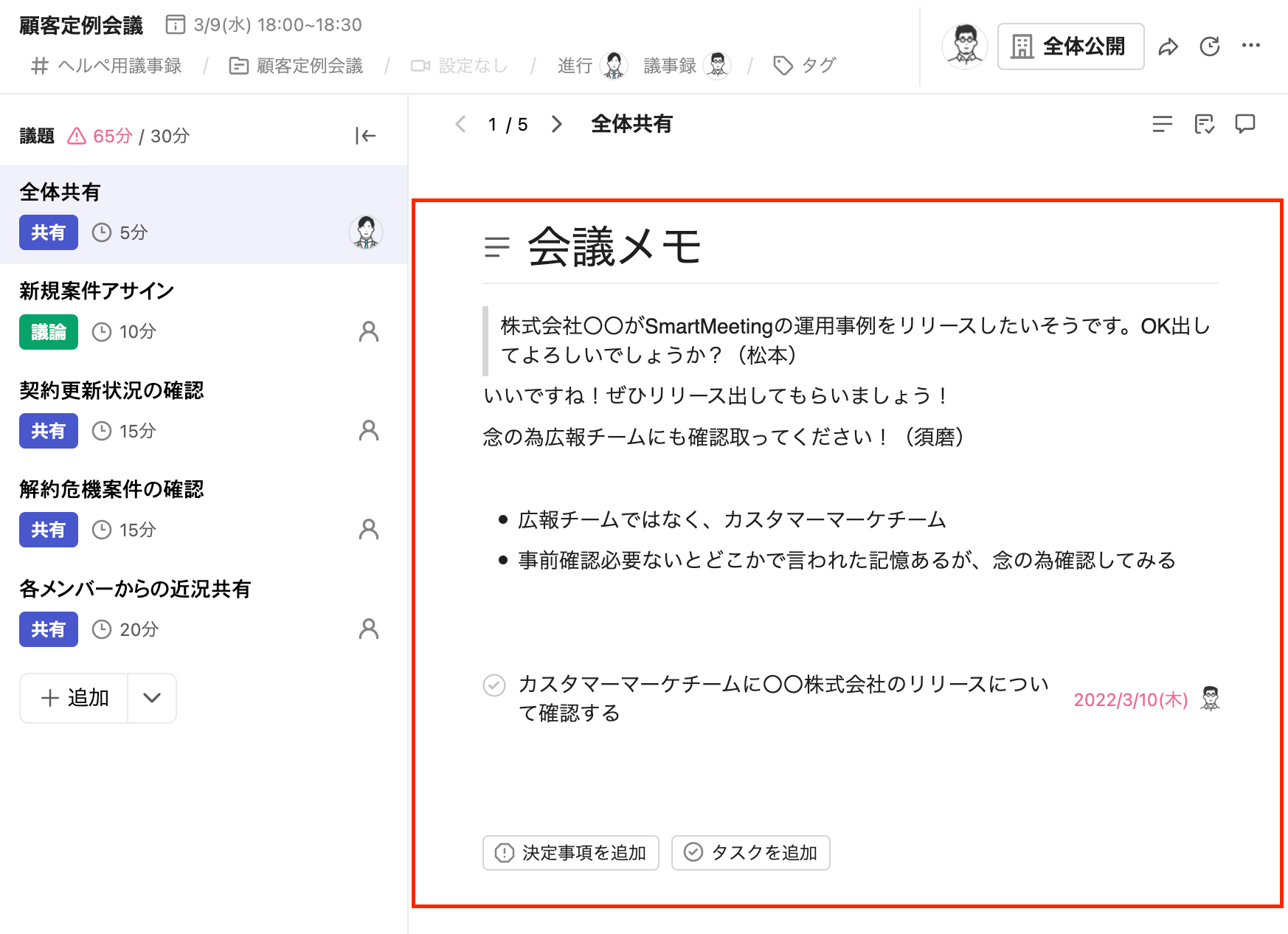Click the task assignee avatar
Viewport: 1288px width, 934px height.
point(1210,698)
